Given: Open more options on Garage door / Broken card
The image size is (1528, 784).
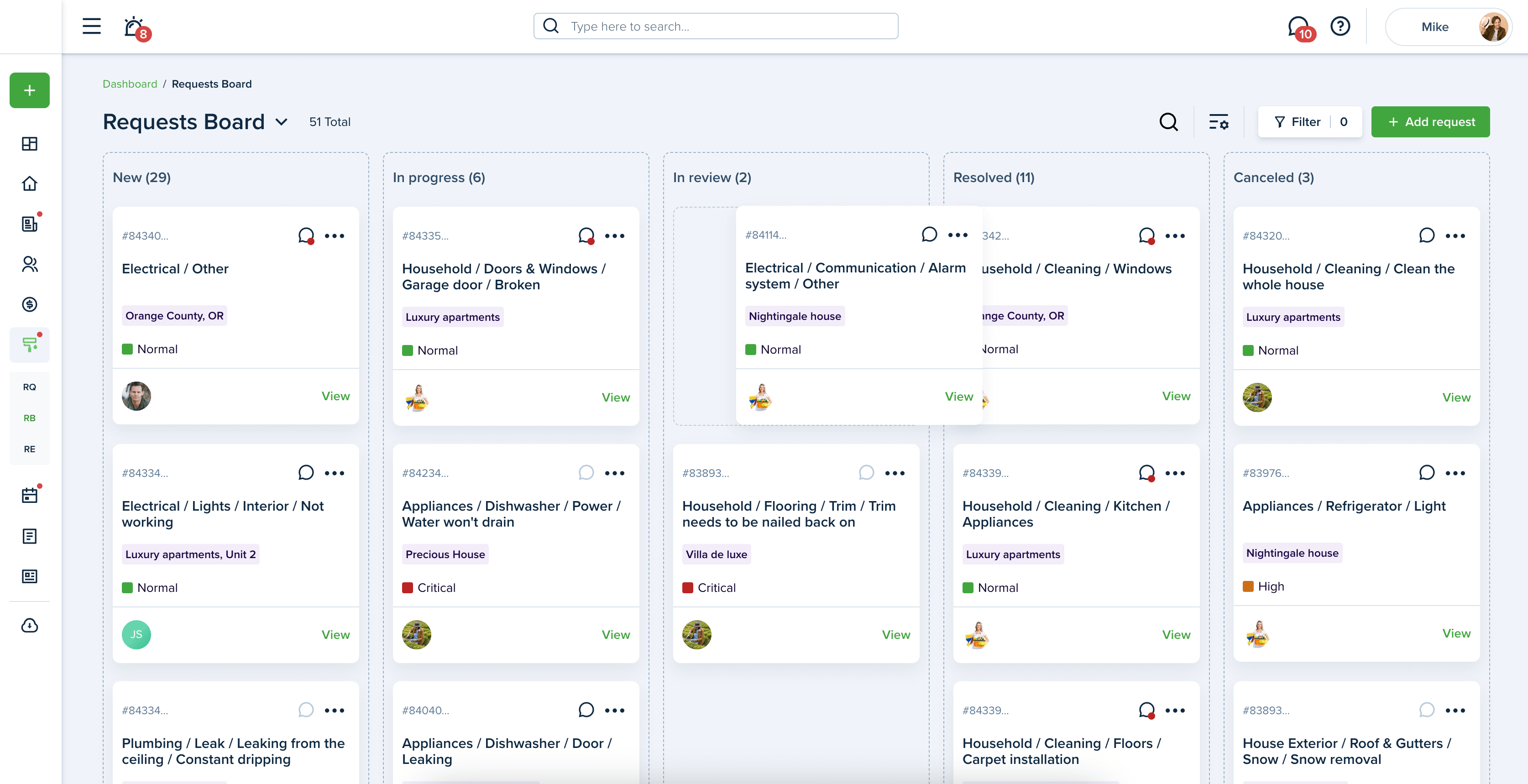Looking at the screenshot, I should pyautogui.click(x=614, y=235).
